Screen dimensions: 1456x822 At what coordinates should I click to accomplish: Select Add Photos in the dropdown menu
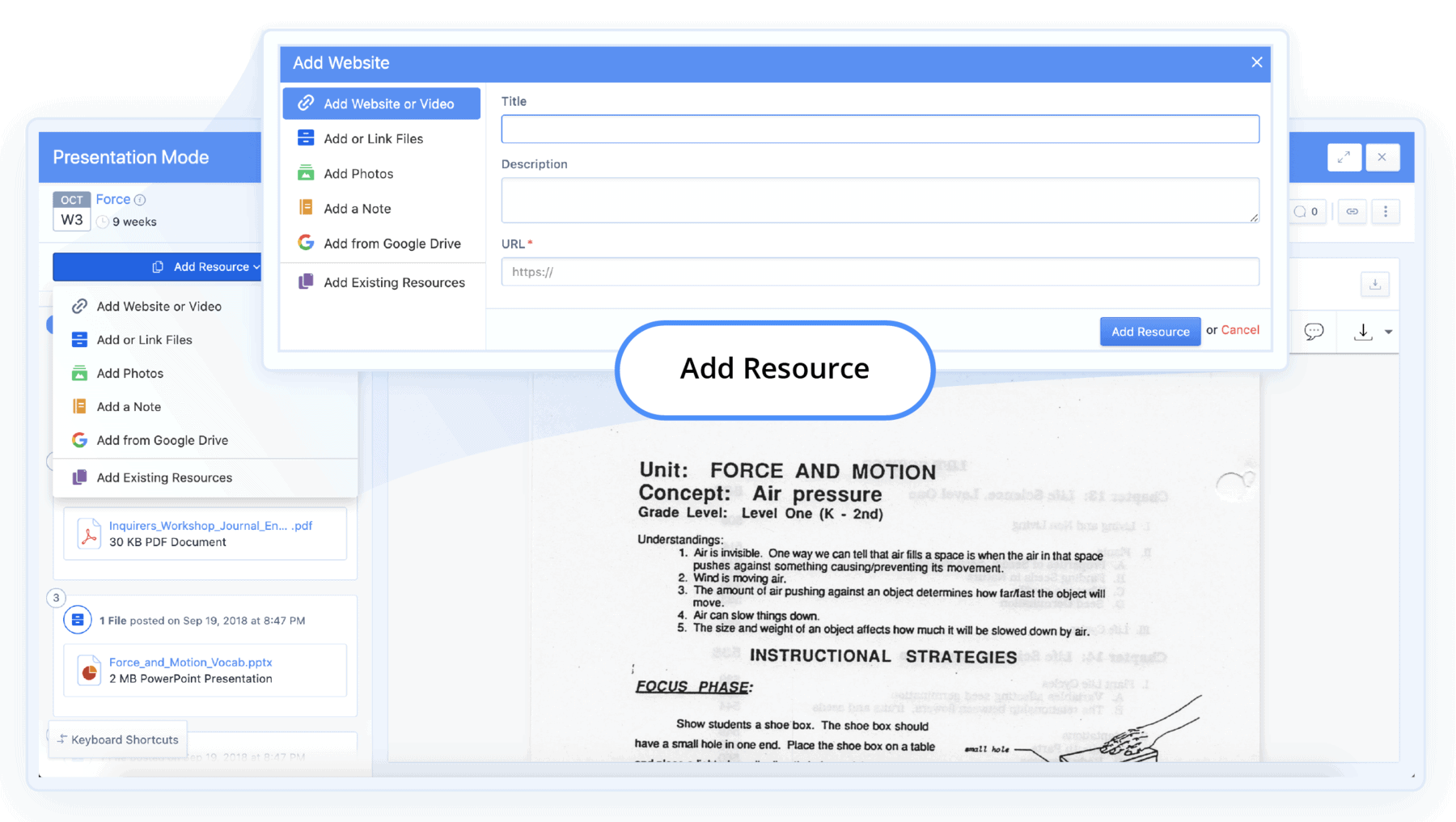(205, 373)
